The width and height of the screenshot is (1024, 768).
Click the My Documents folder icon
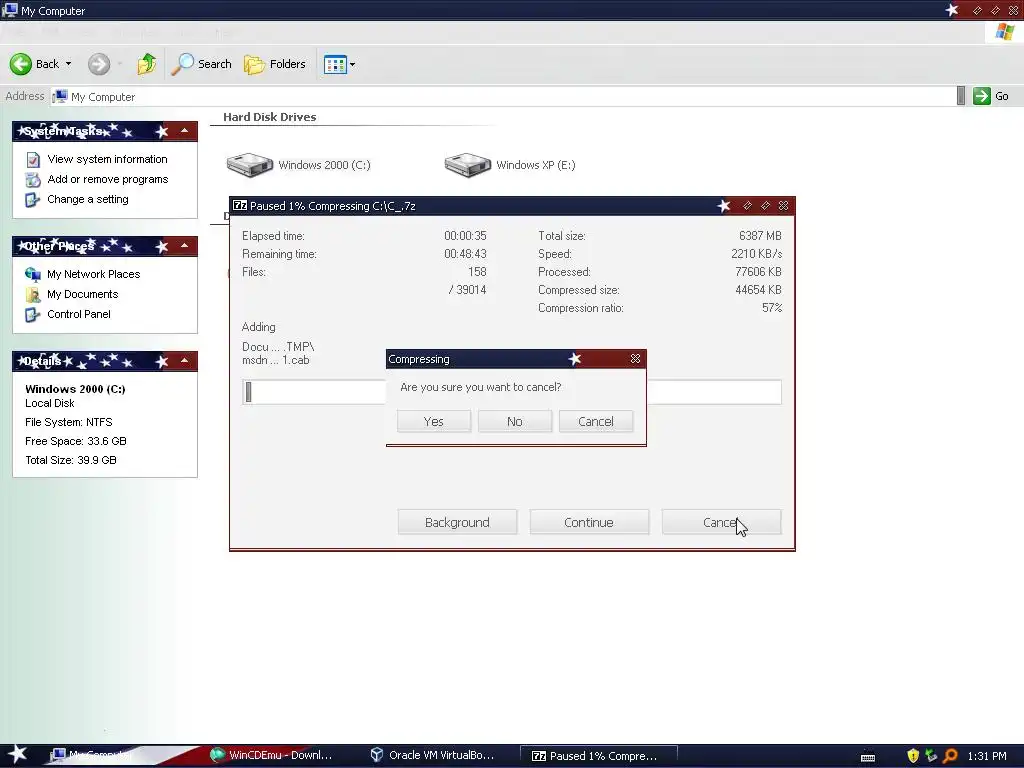(33, 295)
